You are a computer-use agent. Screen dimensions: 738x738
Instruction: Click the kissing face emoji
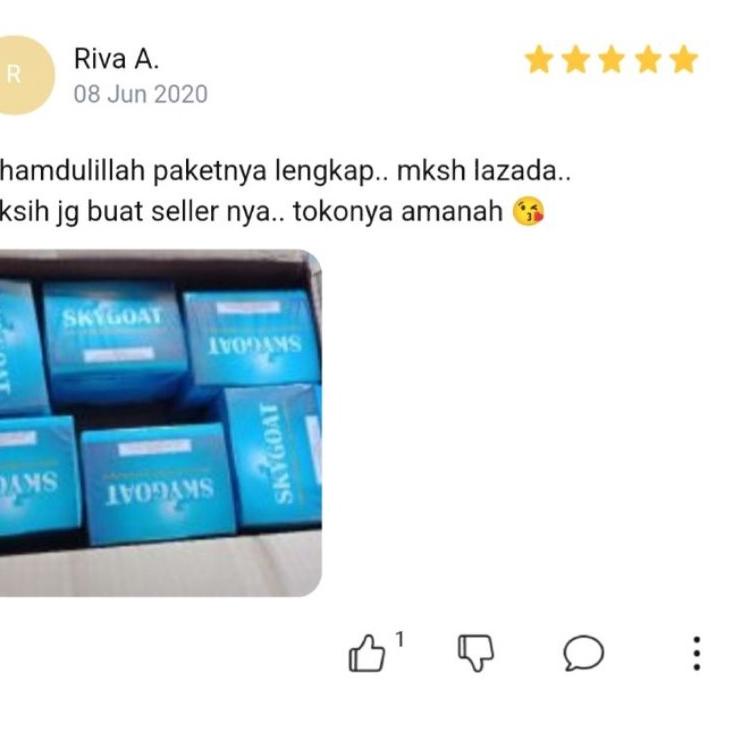click(x=528, y=212)
